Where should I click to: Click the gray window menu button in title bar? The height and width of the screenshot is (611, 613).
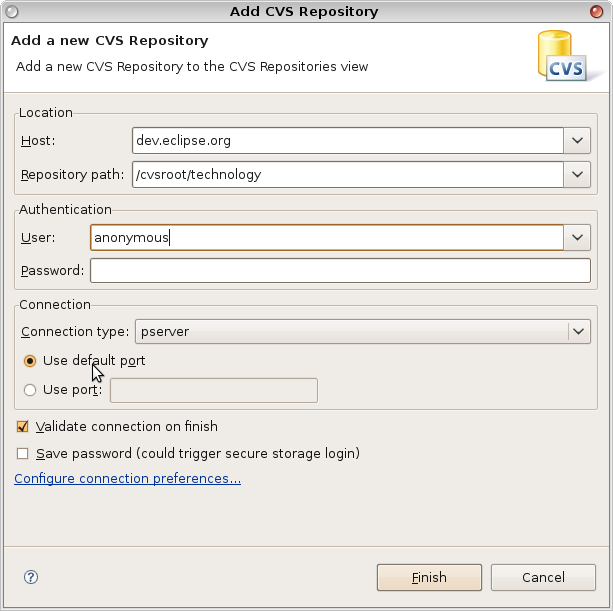coord(12,12)
